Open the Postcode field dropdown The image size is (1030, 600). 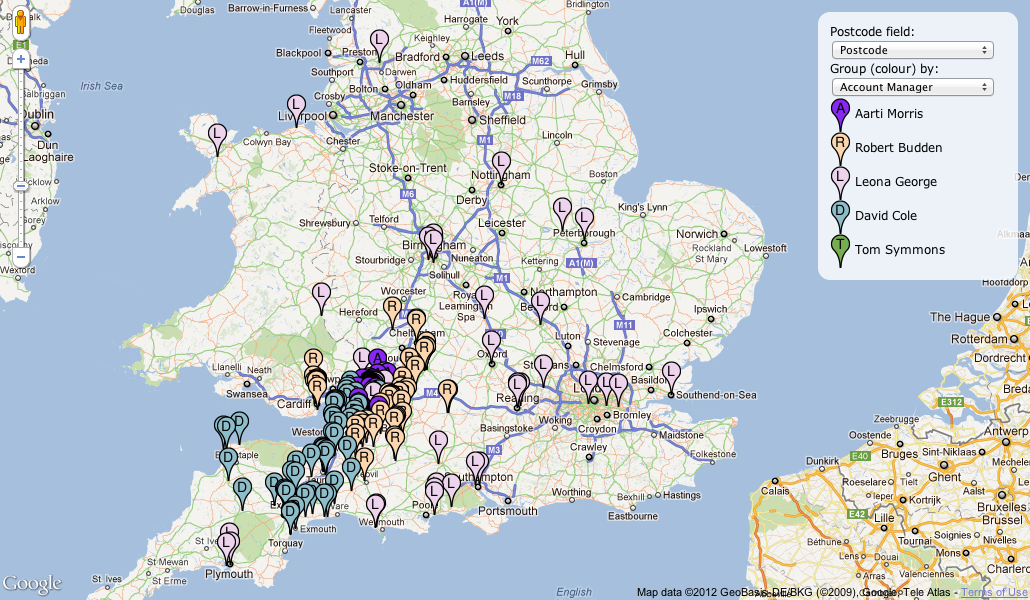[x=911, y=50]
